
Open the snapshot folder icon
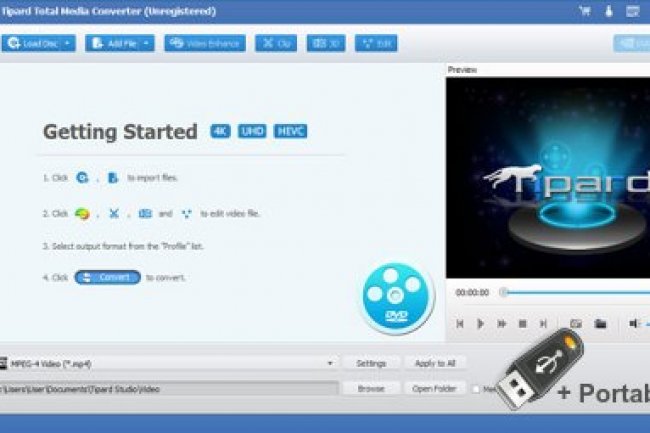coord(600,324)
